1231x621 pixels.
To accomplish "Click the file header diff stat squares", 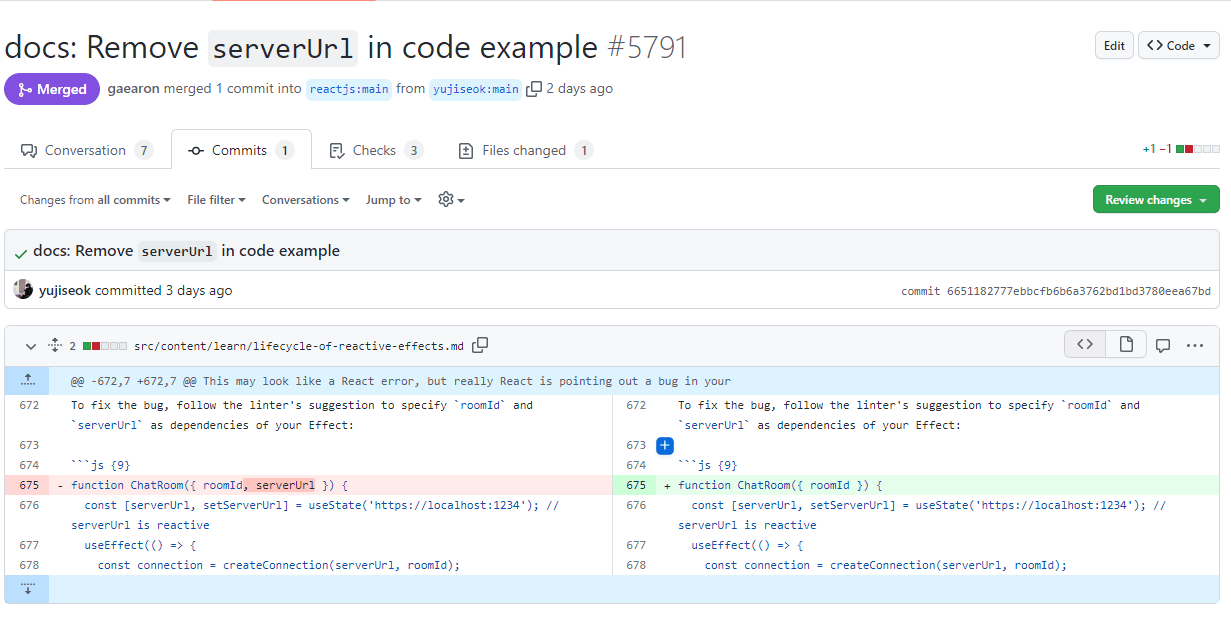I will [105, 346].
